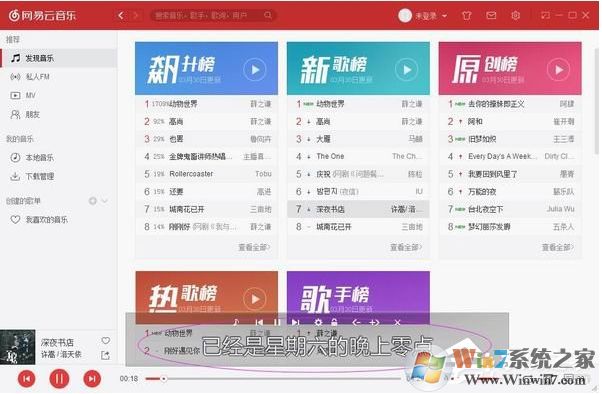
Task: Toggle the lock on the desktop lyrics bar
Action: 334,322
